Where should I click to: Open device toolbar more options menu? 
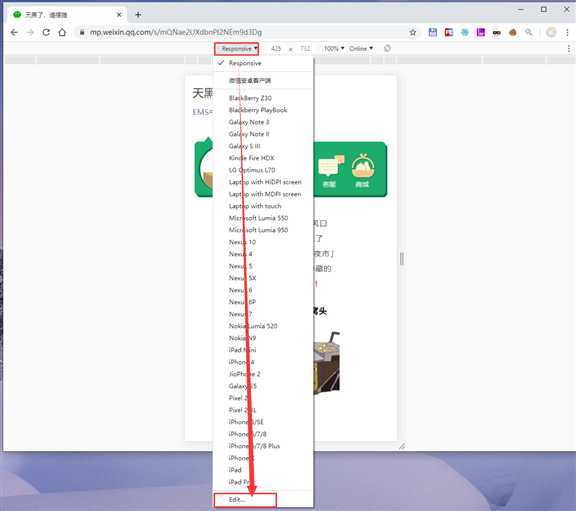569,48
